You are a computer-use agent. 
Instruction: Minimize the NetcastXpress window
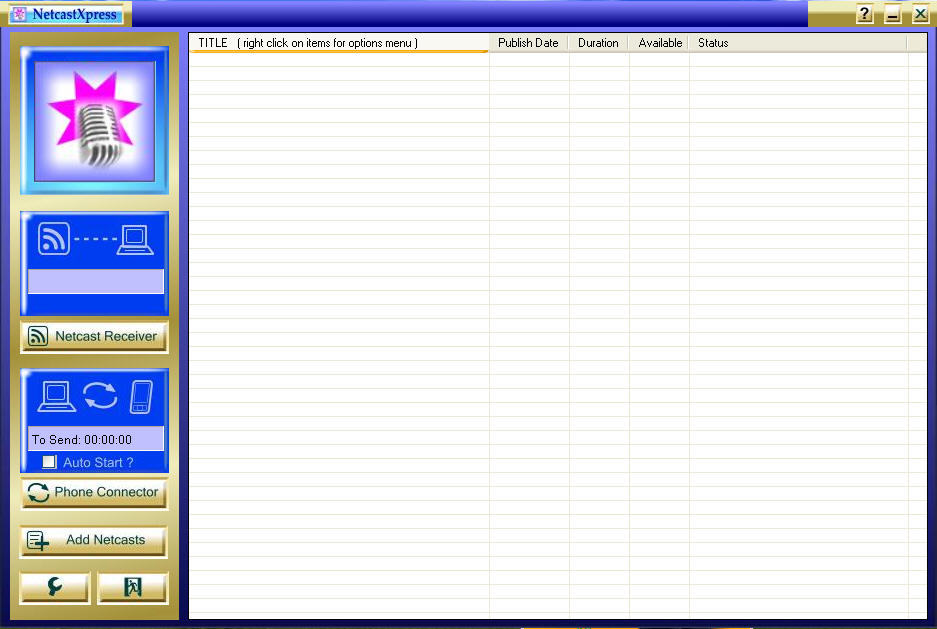(x=893, y=14)
